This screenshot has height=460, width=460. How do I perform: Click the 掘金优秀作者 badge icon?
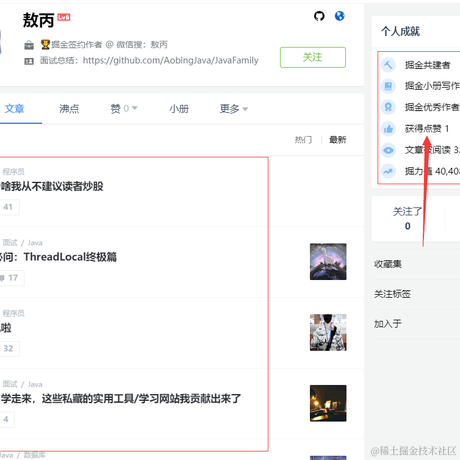tap(388, 107)
